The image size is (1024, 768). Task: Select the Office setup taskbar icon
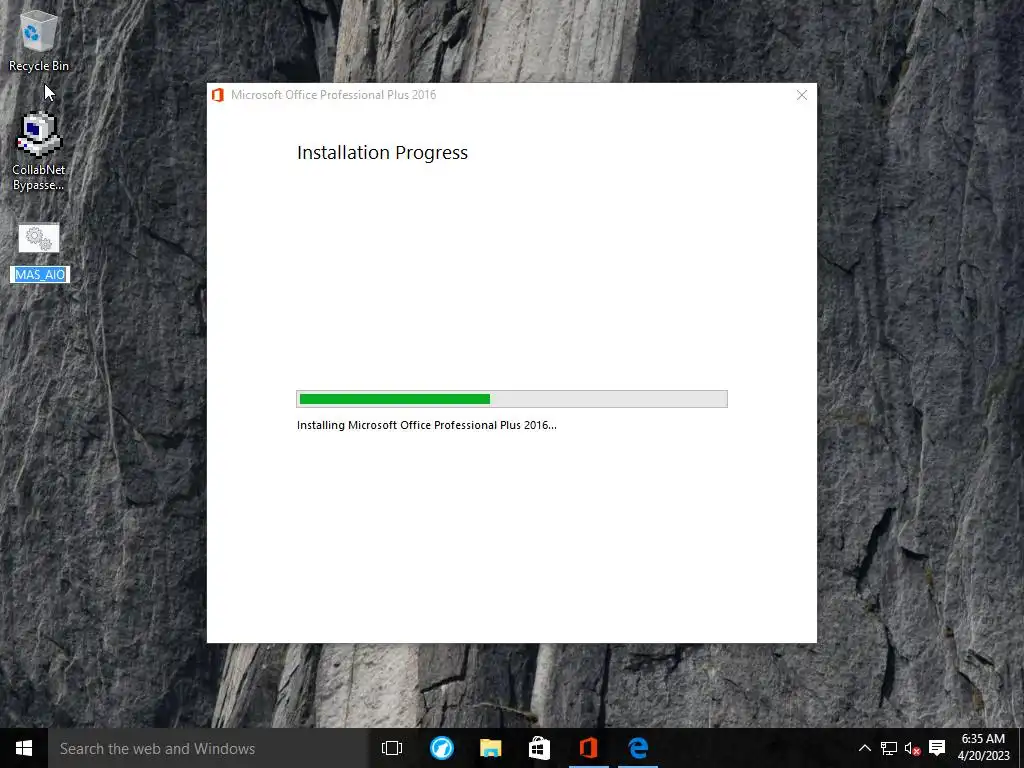point(588,748)
